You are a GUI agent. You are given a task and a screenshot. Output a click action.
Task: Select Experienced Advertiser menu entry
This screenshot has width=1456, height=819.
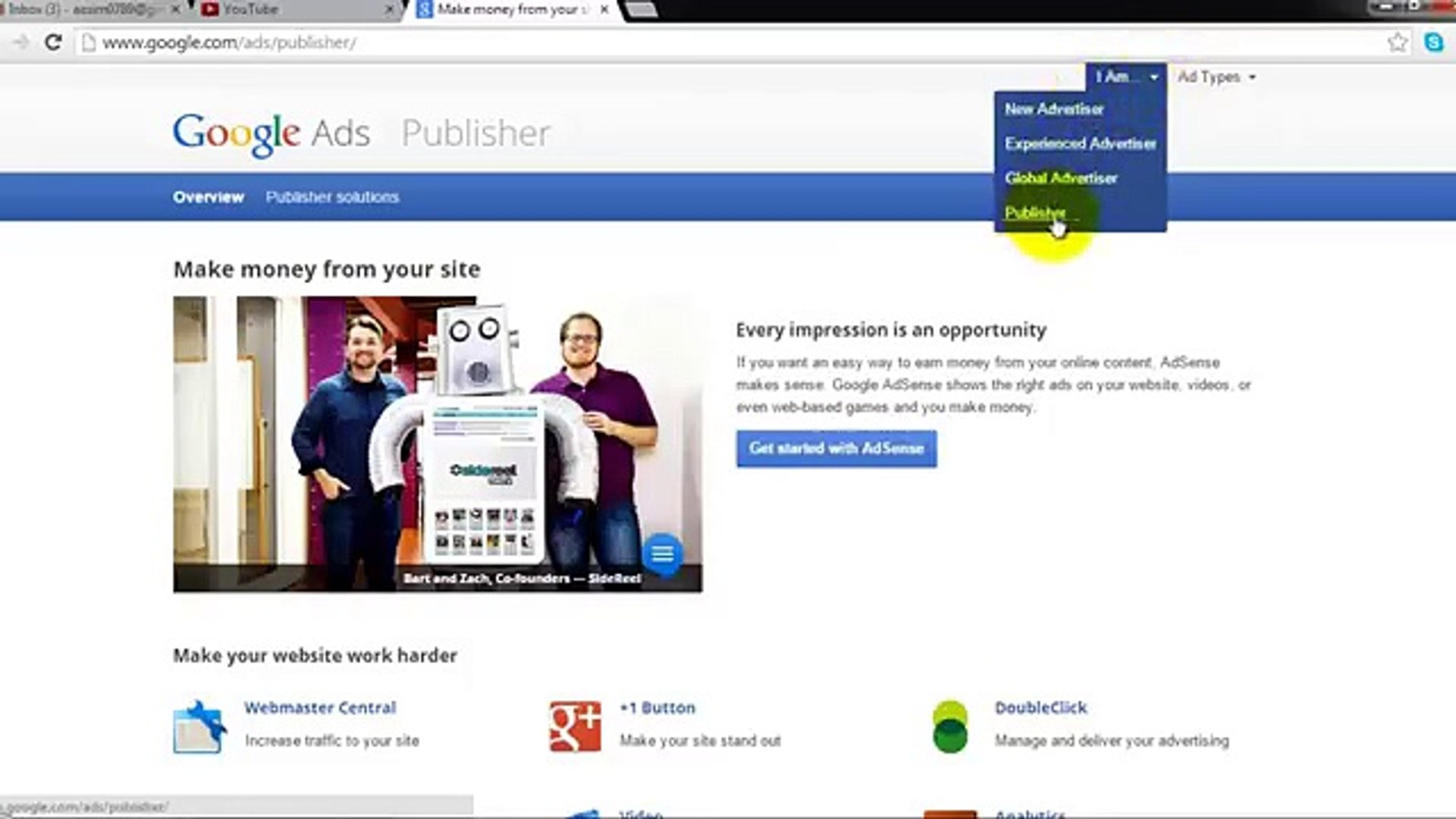point(1080,143)
